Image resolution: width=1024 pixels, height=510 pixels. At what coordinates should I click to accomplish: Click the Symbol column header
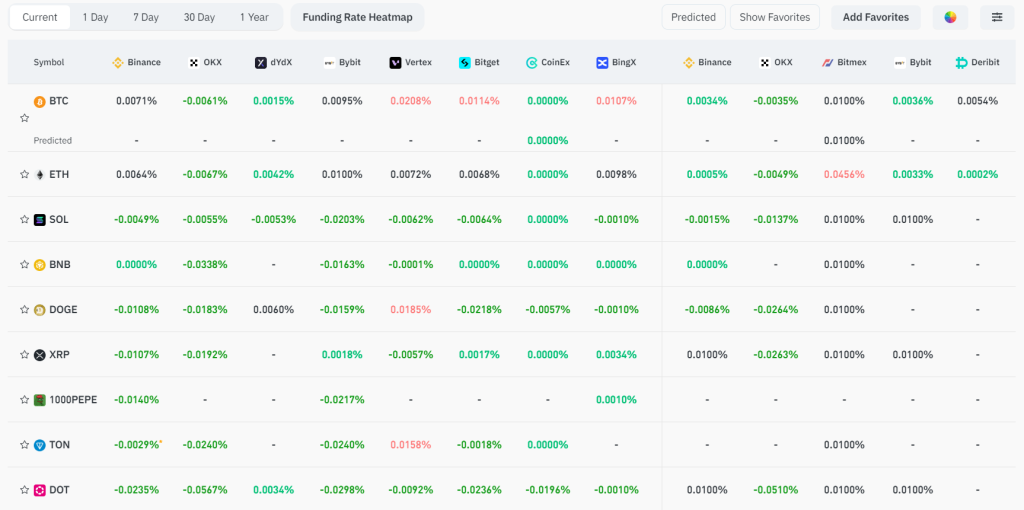[49, 62]
